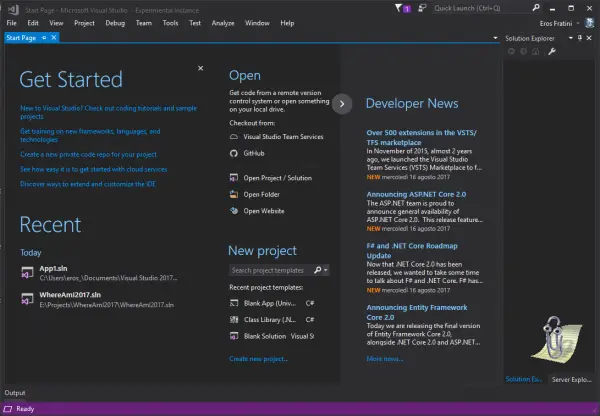Dismiss the Get Started section with X
Screen dimensions: 600x416
[201, 68]
